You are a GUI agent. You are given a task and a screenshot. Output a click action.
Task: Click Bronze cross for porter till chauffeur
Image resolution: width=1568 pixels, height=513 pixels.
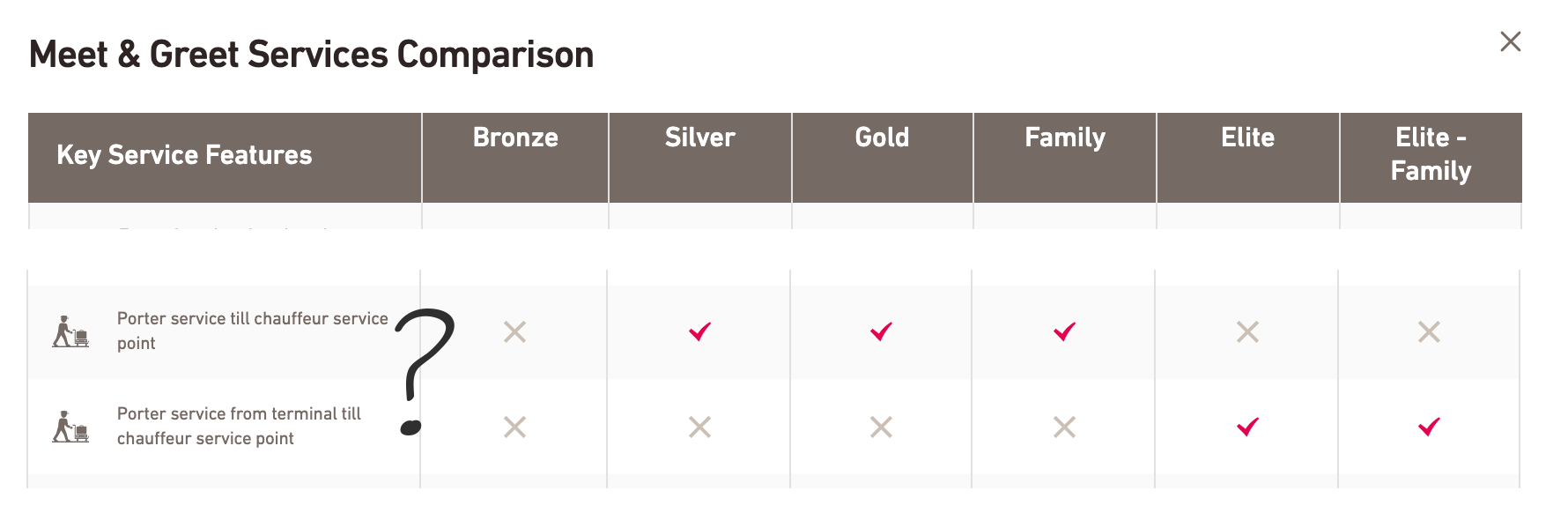514,331
